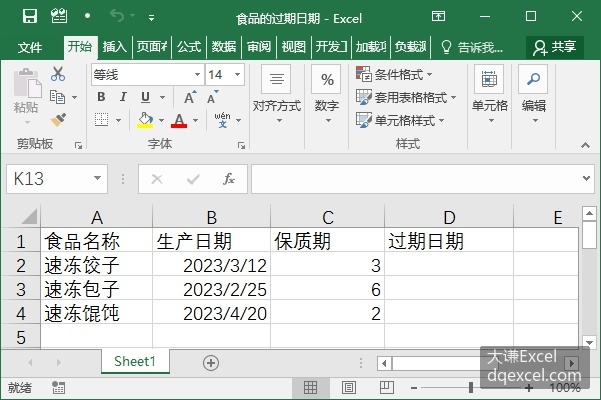Collapse the ribbon with arrow
Viewport: 601px width, 400px height.
(x=585, y=145)
